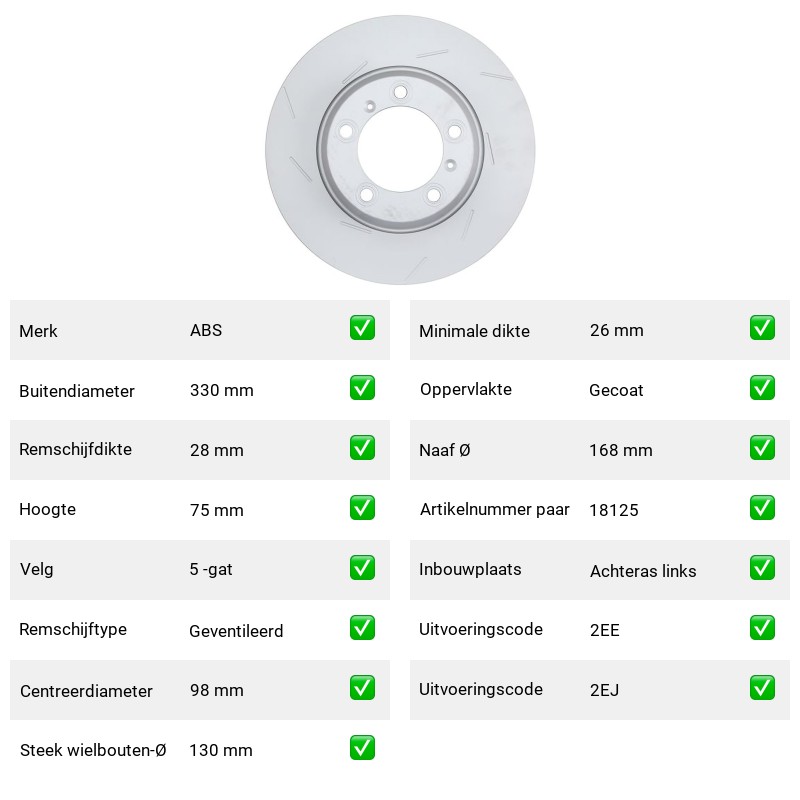Click the checkmark next to Centreerdiameter 98 mm
The image size is (800, 800).
coord(362,688)
